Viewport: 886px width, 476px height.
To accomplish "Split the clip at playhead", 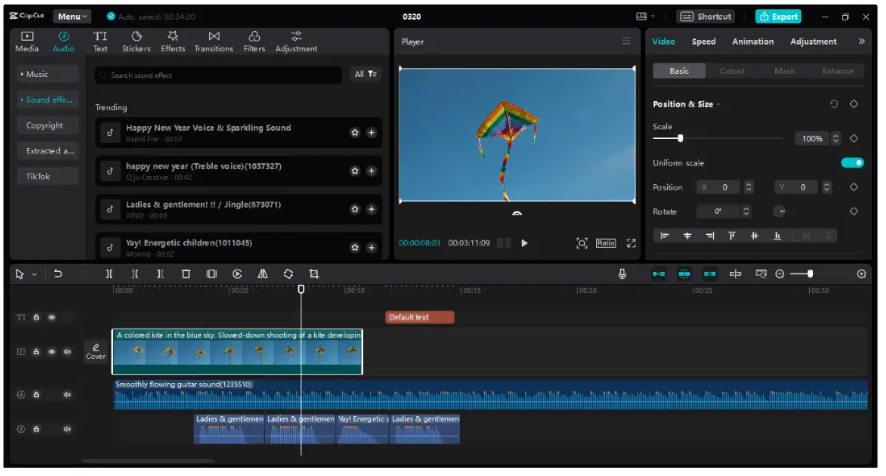I will pyautogui.click(x=109, y=274).
